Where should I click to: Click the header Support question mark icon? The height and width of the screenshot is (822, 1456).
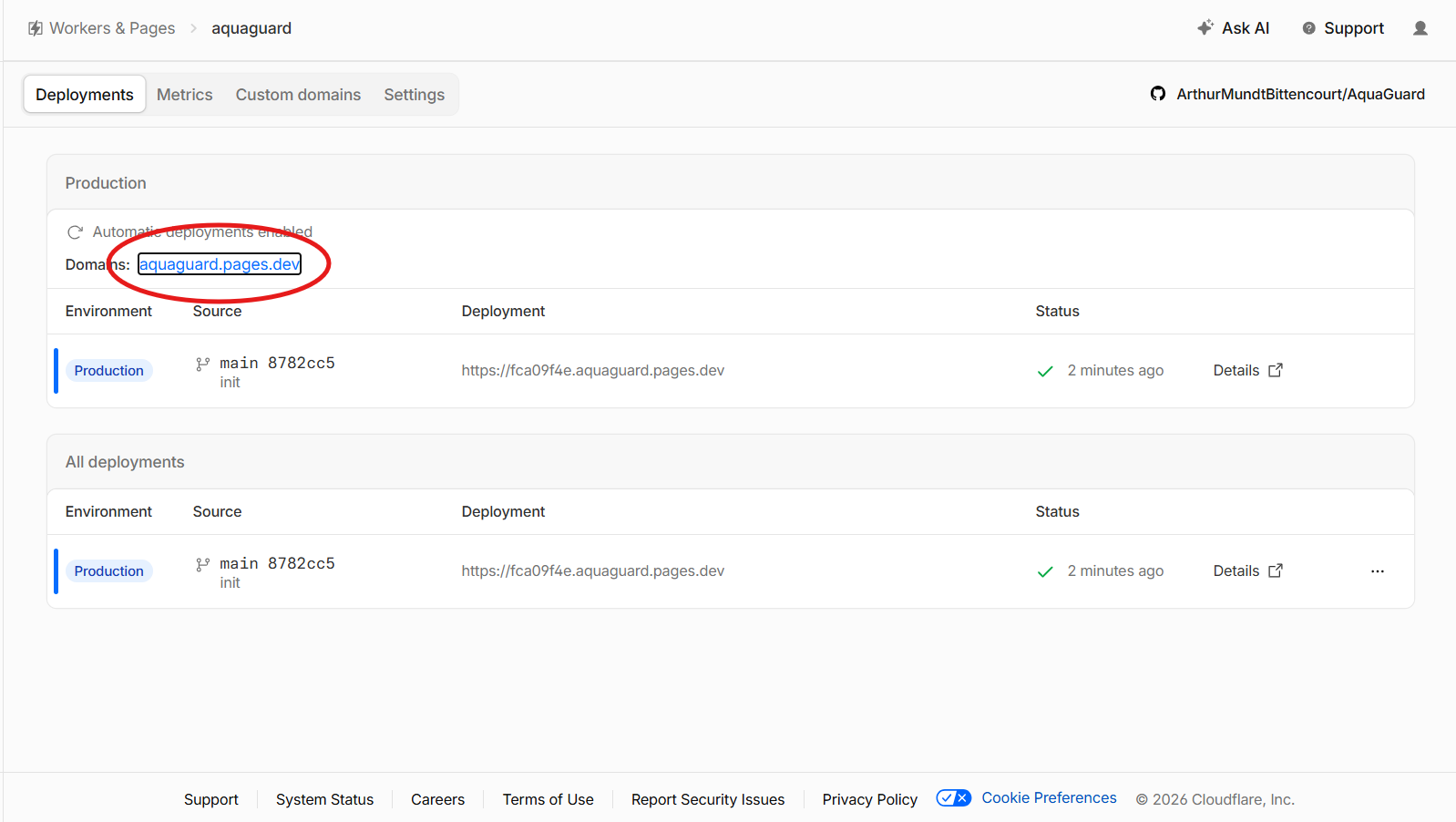[1308, 28]
